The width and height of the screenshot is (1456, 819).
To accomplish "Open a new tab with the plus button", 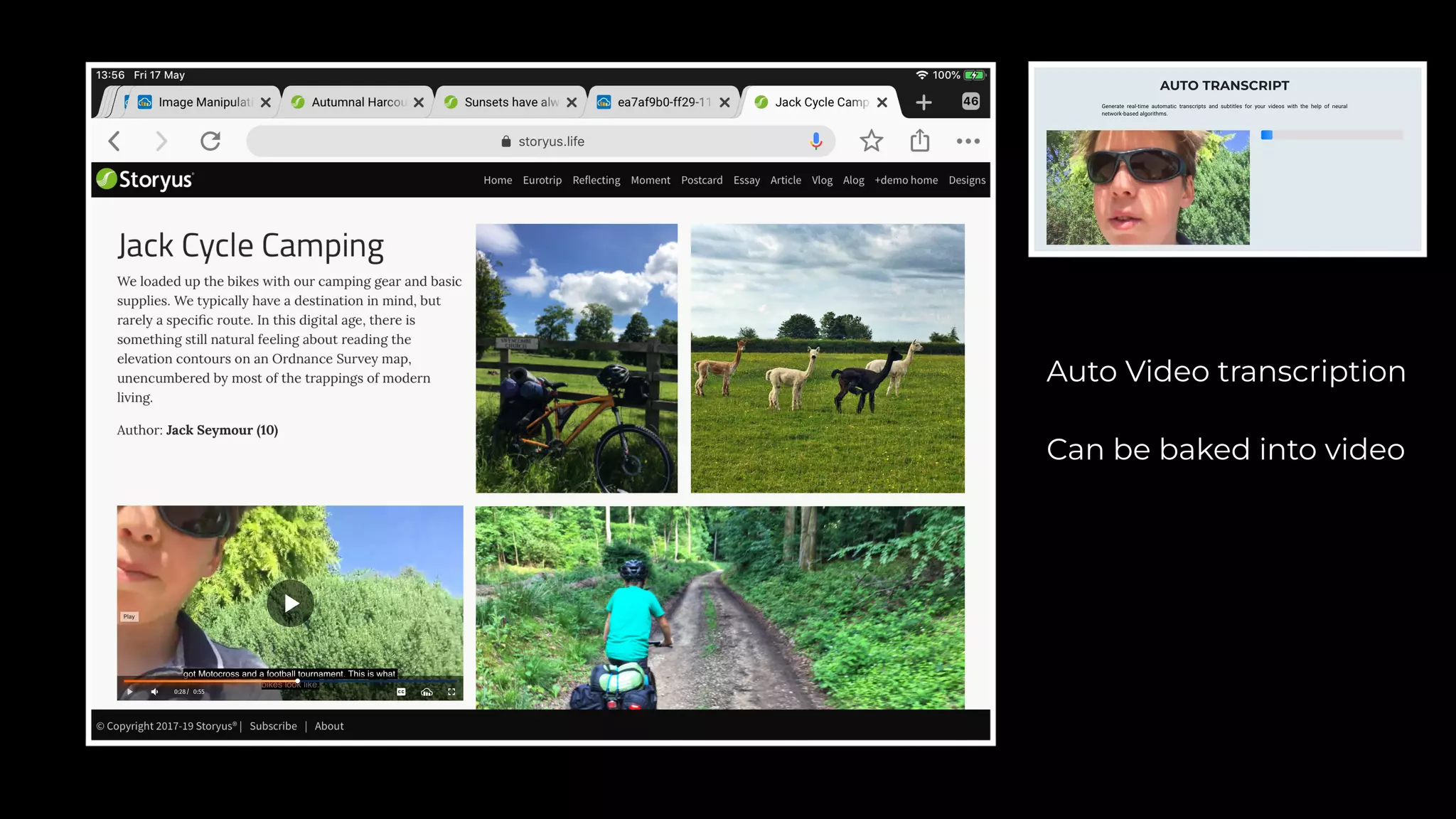I will point(924,102).
